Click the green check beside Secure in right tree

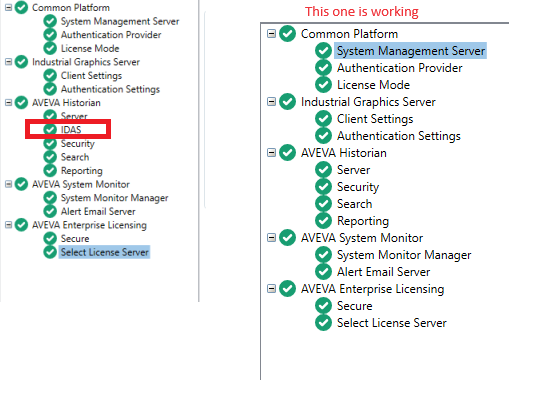click(x=324, y=305)
